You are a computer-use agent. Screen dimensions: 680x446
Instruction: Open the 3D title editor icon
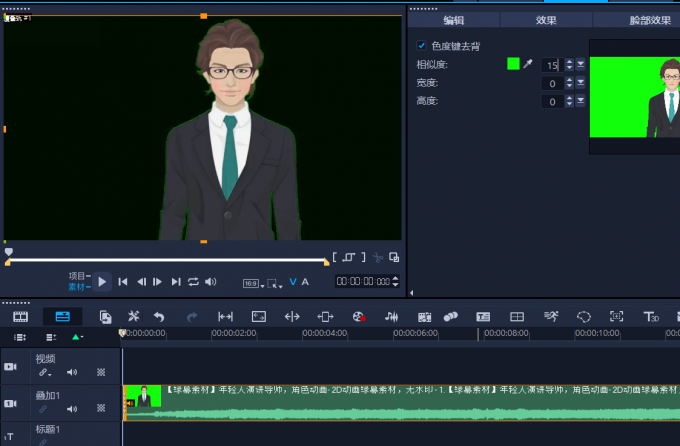[x=651, y=317]
